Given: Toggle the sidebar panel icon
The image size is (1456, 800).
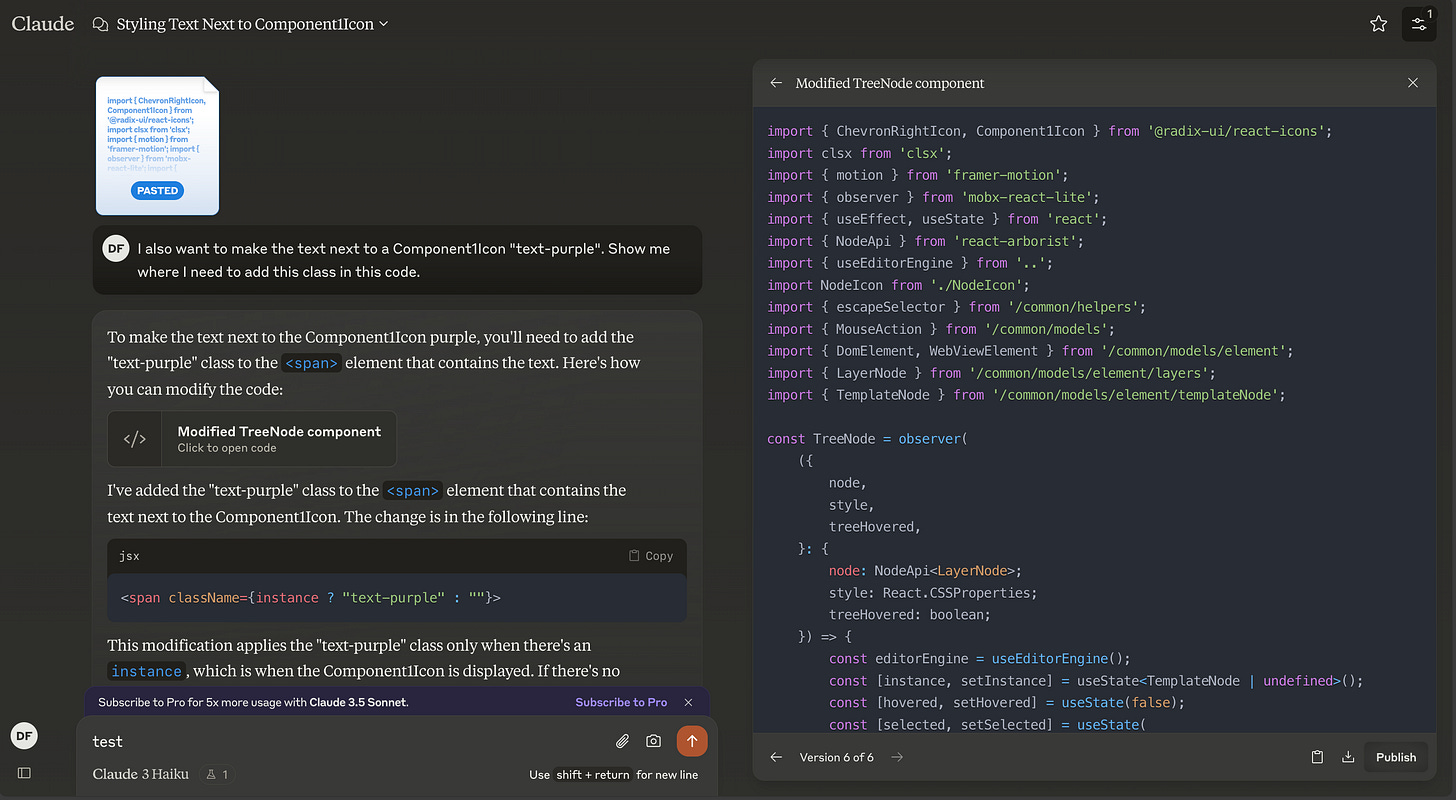Looking at the screenshot, I should tap(24, 773).
